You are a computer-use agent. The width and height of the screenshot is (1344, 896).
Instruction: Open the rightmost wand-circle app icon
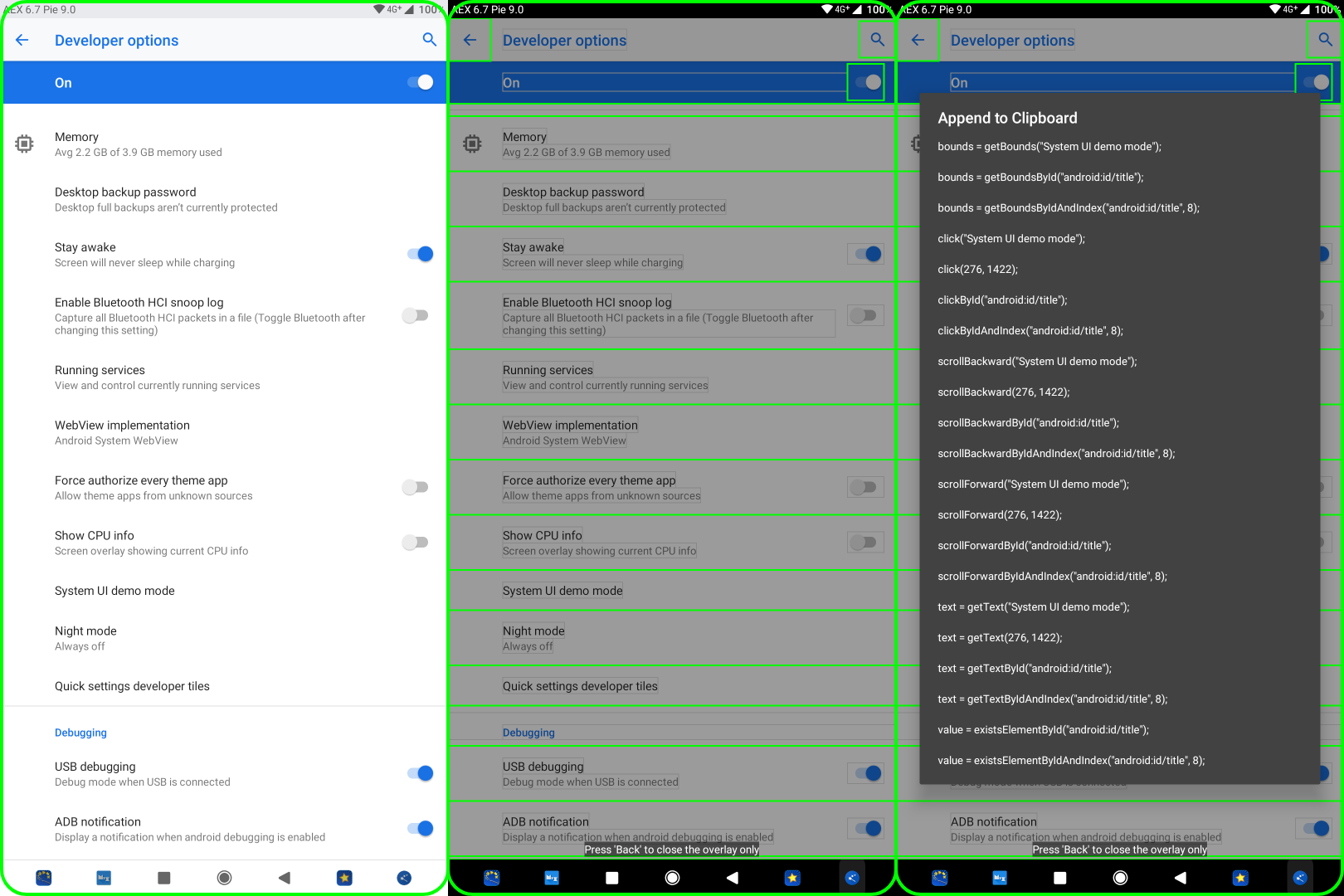(404, 877)
